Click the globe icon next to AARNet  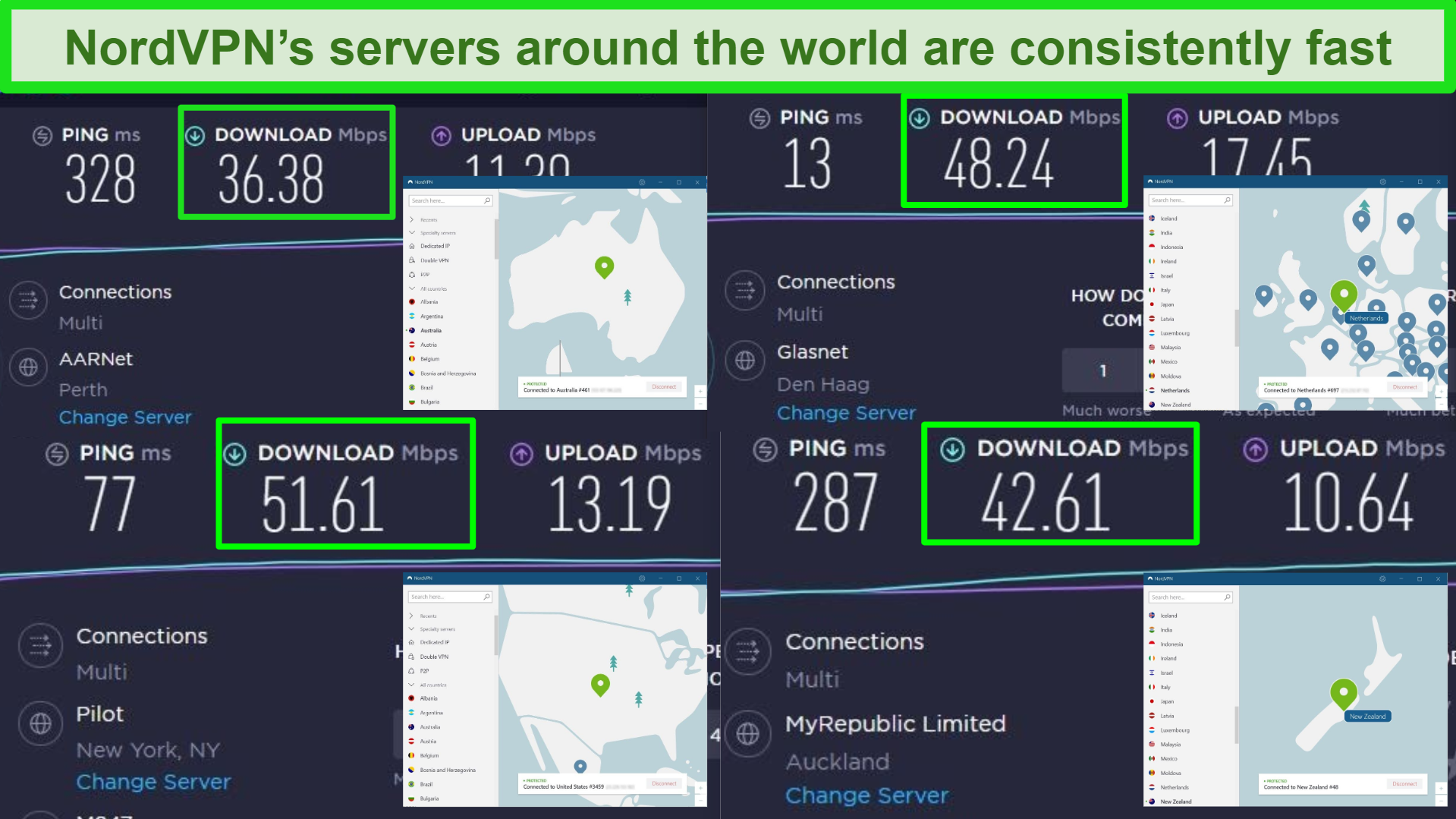(28, 367)
